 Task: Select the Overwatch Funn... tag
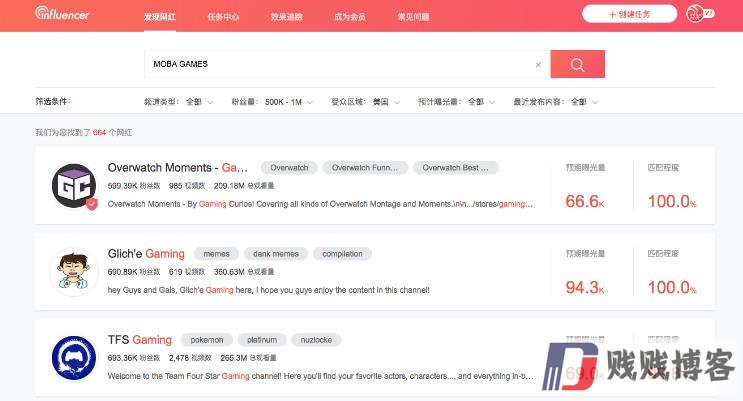(x=365, y=168)
